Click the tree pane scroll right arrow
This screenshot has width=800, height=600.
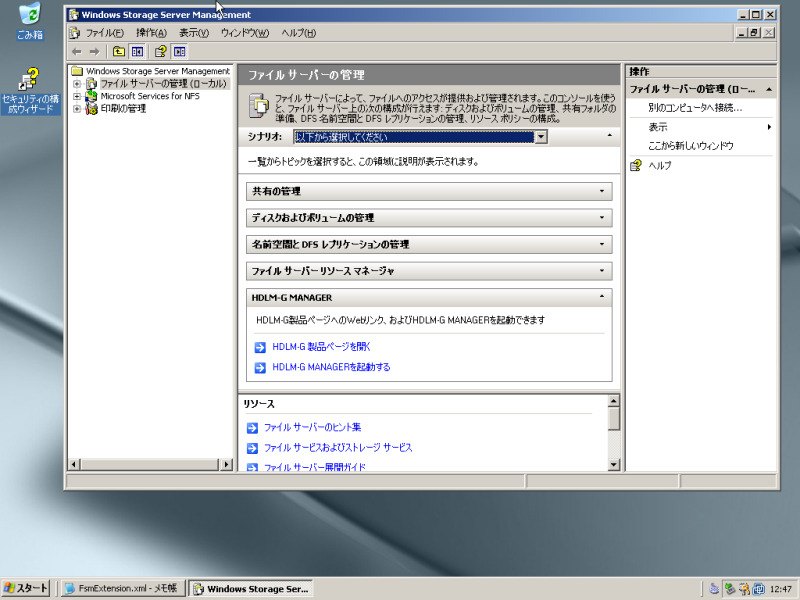tap(226, 464)
